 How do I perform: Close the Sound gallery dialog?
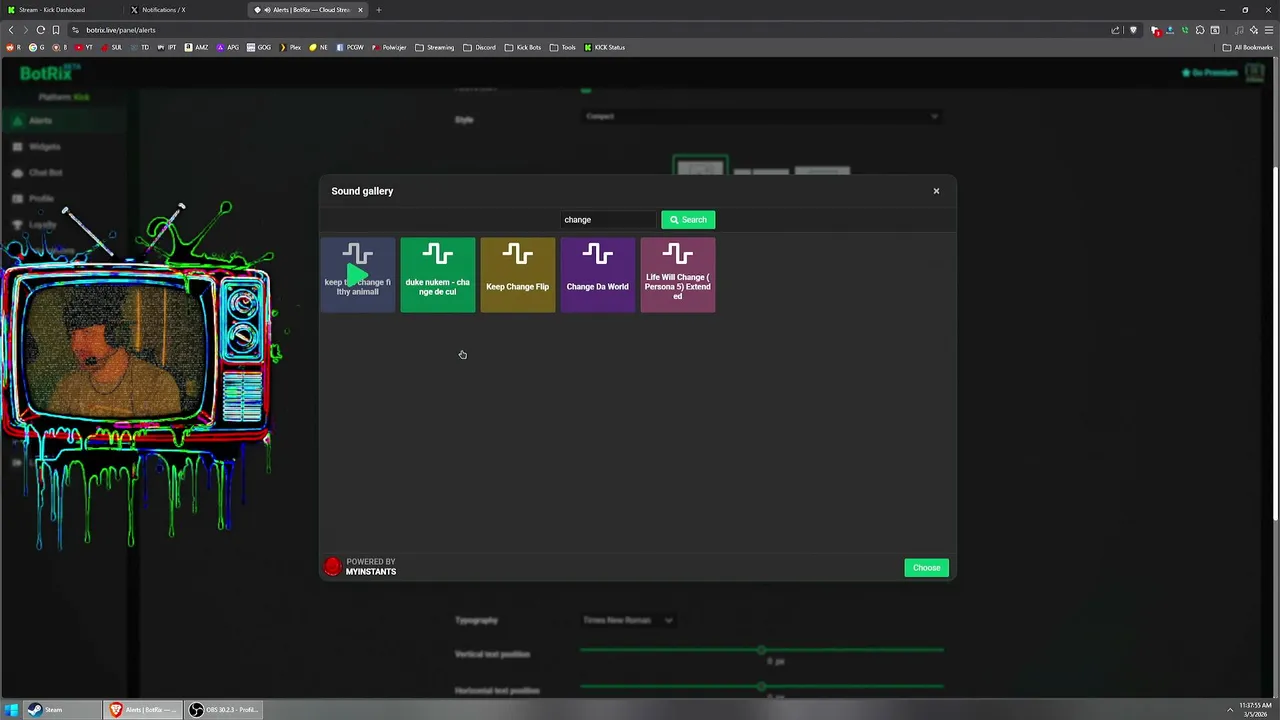coord(936,191)
